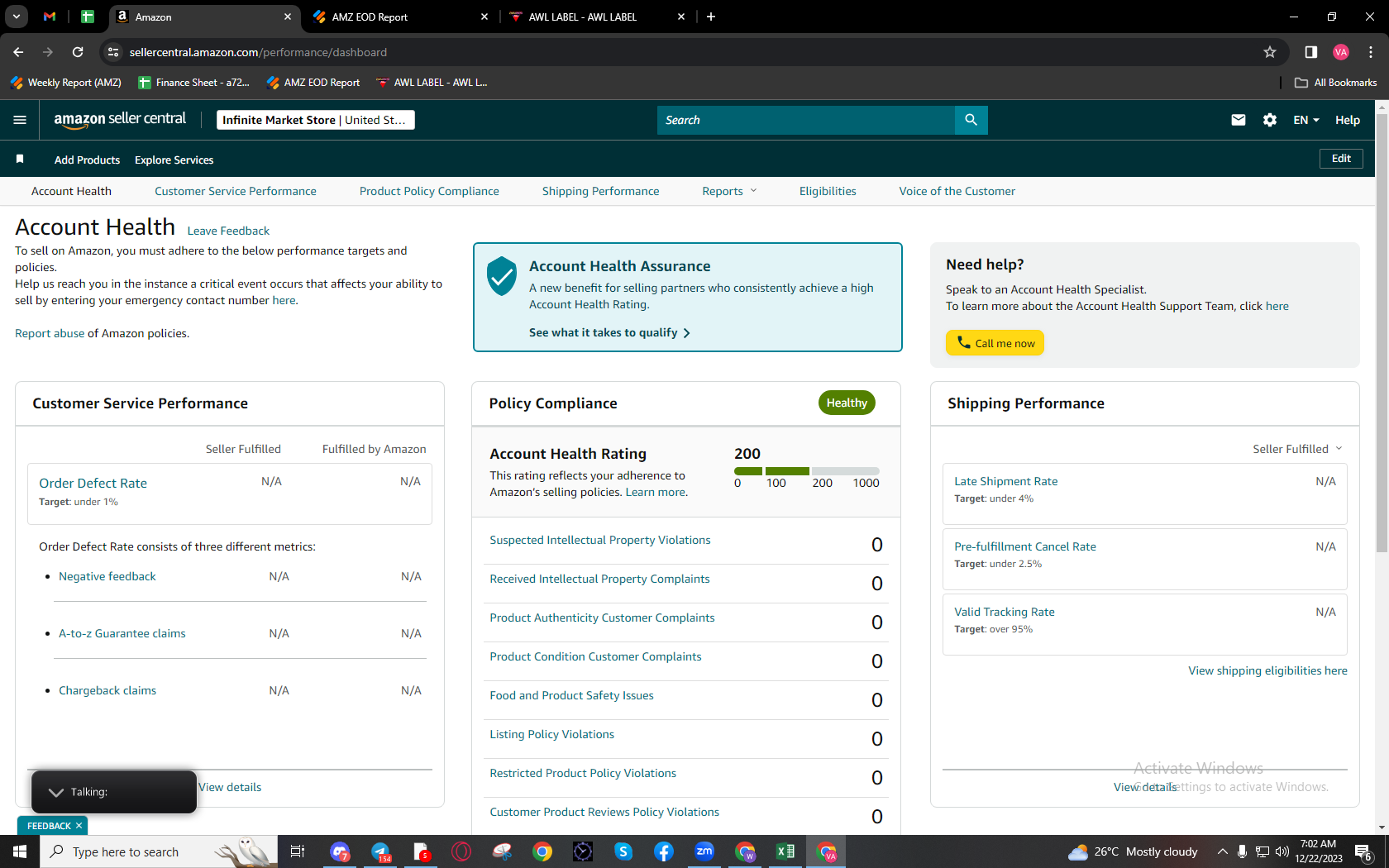Open Zoom from the taskbar
This screenshot has height=868, width=1389.
pyautogui.click(x=704, y=851)
